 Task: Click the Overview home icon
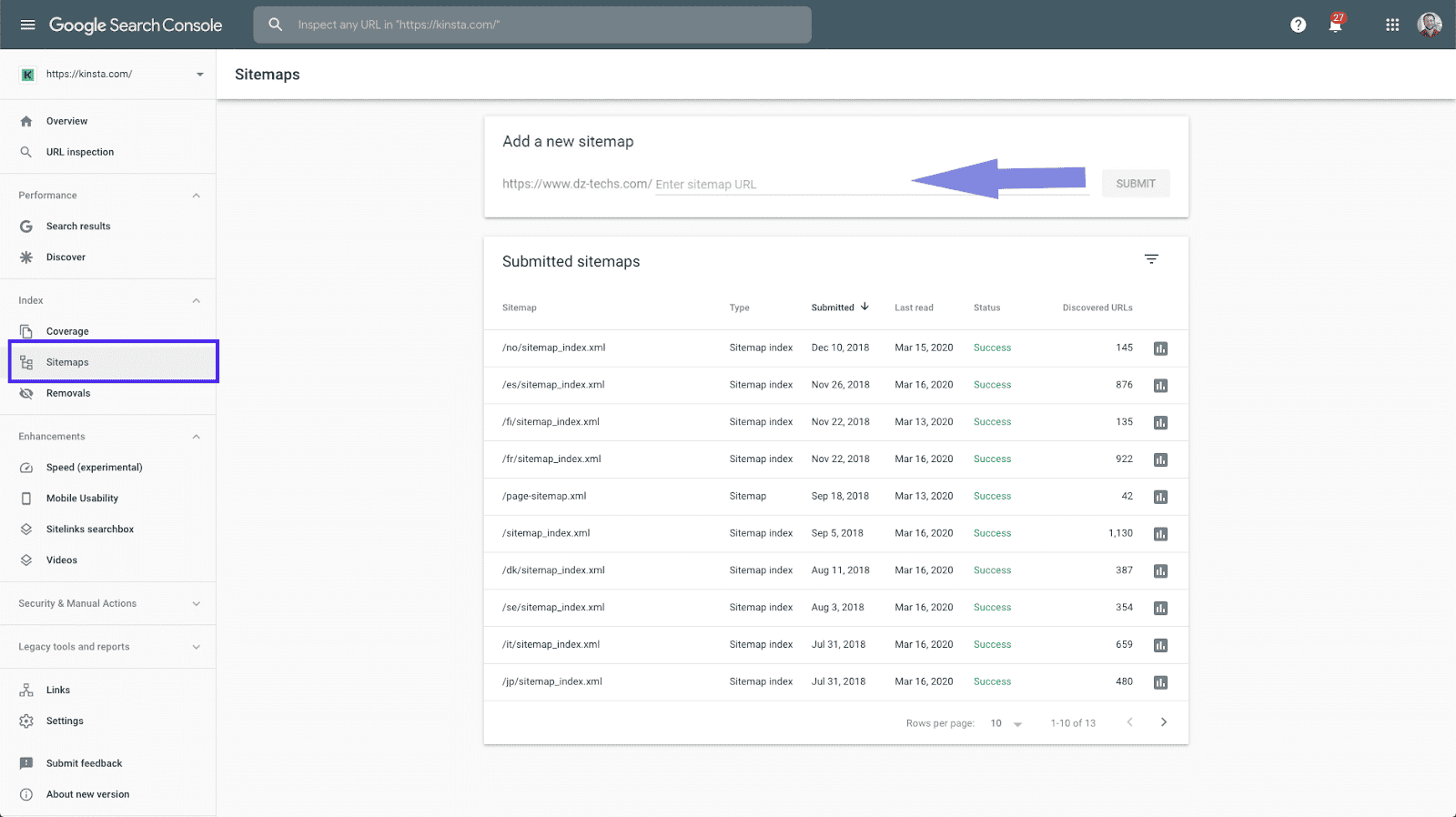click(x=26, y=121)
